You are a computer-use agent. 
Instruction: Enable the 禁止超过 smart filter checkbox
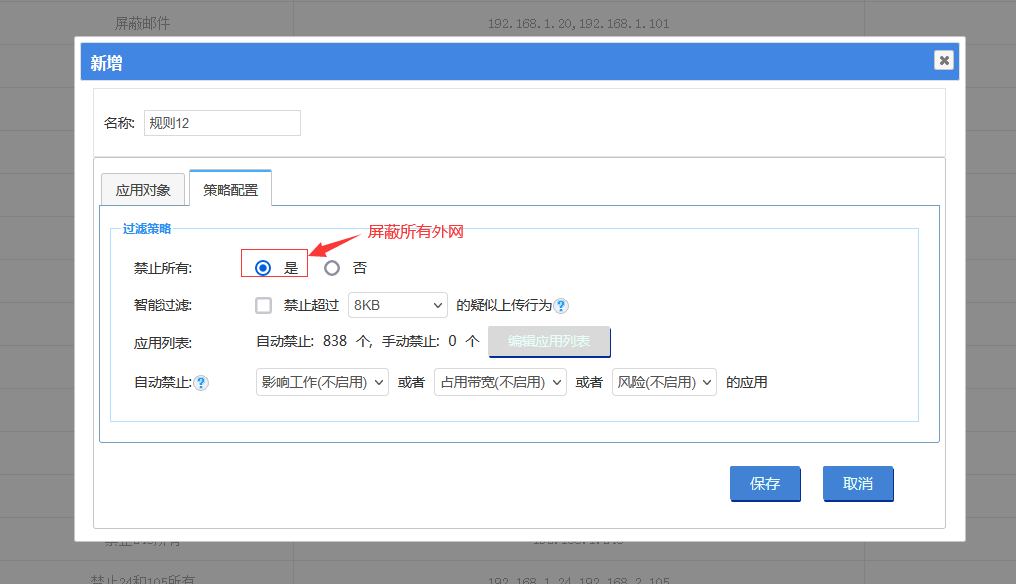coord(264,306)
